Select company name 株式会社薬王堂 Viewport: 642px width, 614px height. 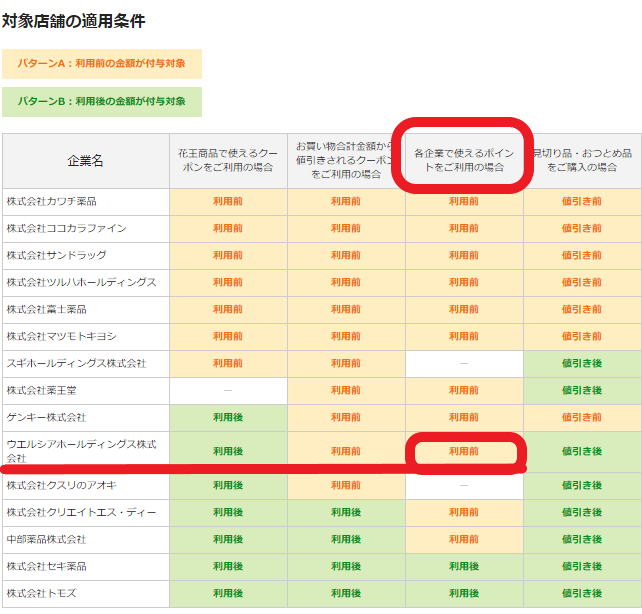coord(41,391)
